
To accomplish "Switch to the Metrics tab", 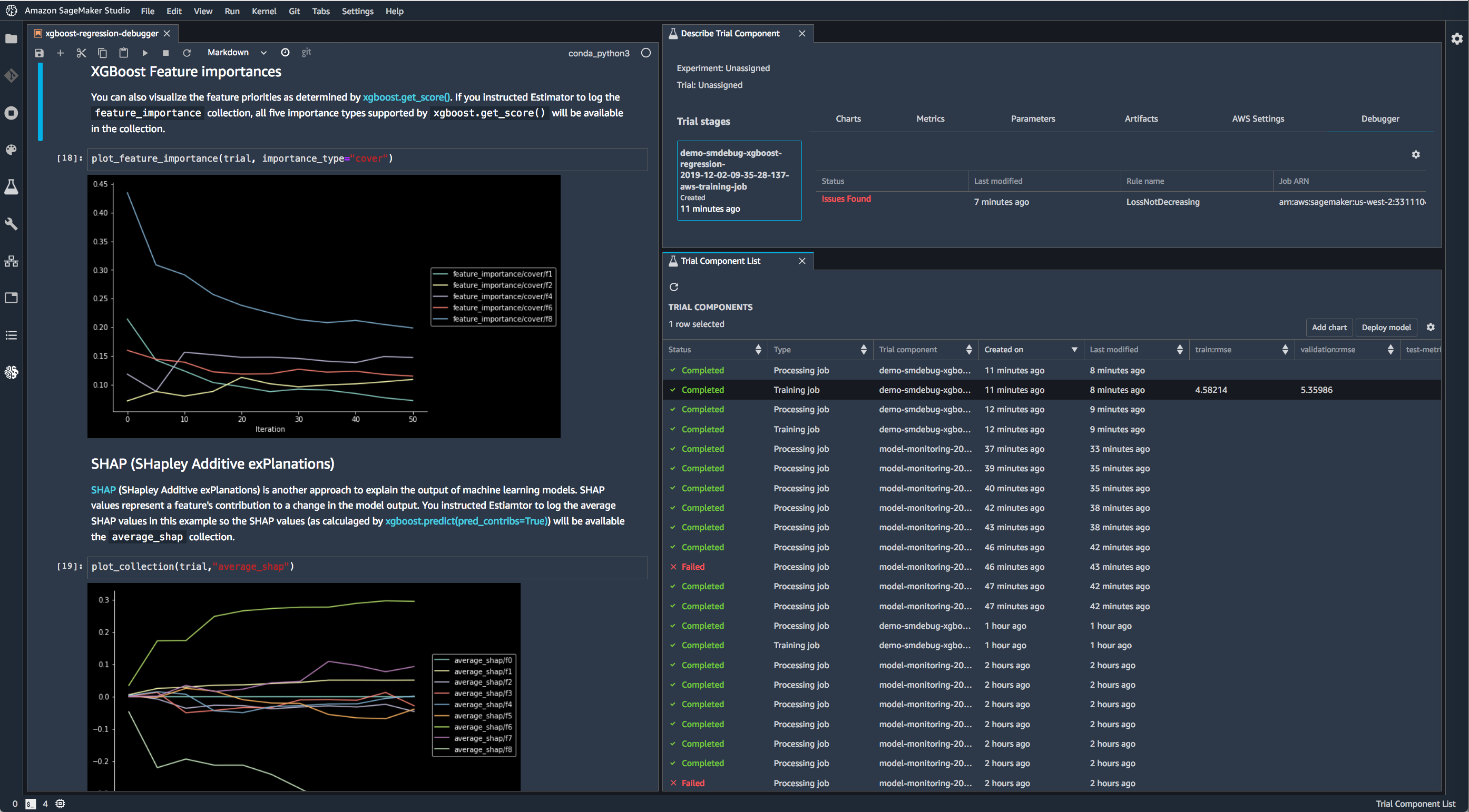I will (930, 118).
